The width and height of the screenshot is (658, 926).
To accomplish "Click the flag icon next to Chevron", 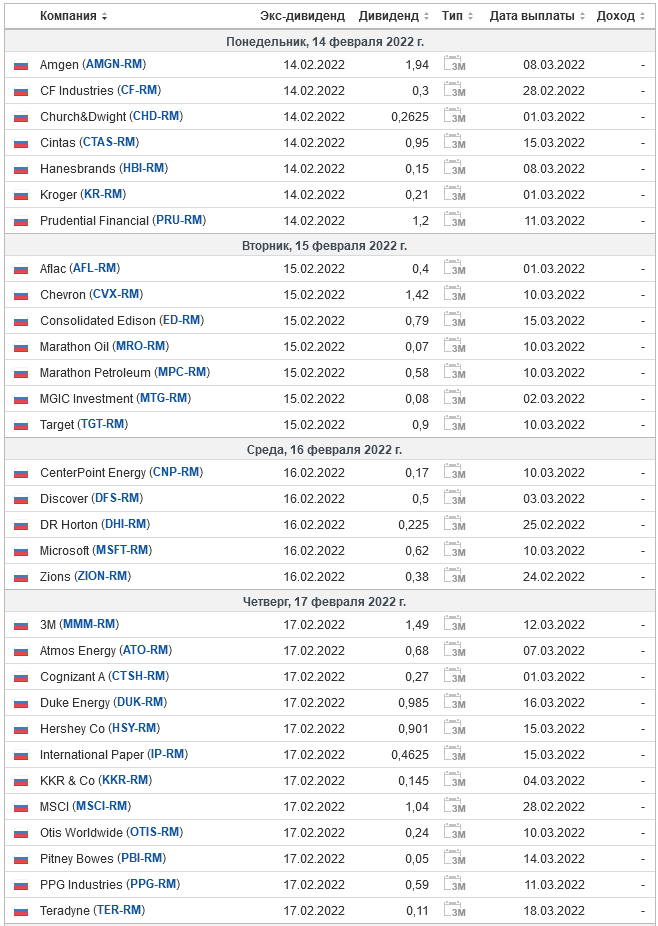I will (x=21, y=296).
